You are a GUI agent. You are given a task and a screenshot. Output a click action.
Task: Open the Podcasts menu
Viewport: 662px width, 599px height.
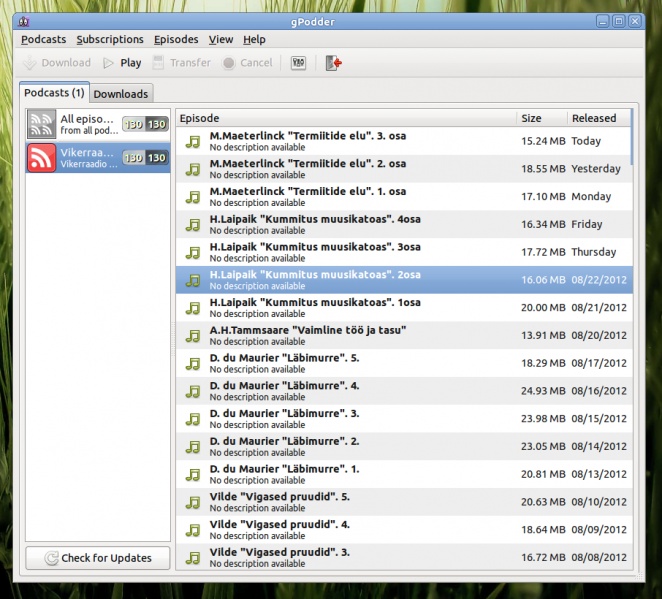(43, 40)
